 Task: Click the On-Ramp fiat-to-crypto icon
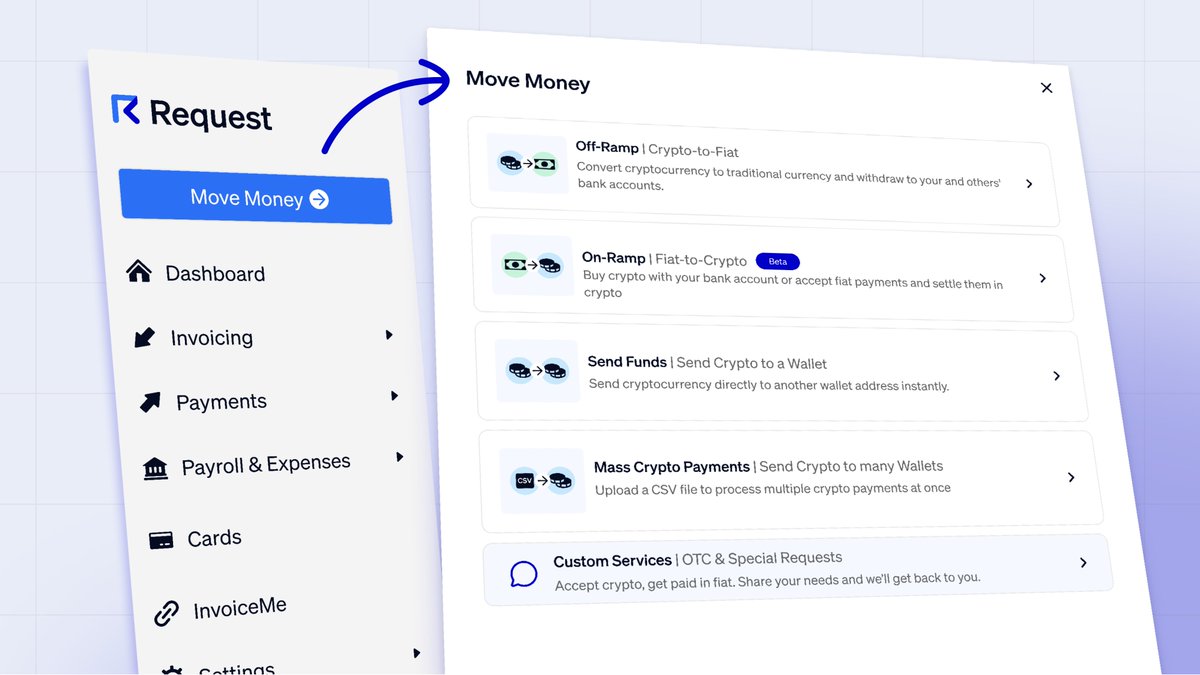[x=533, y=266]
